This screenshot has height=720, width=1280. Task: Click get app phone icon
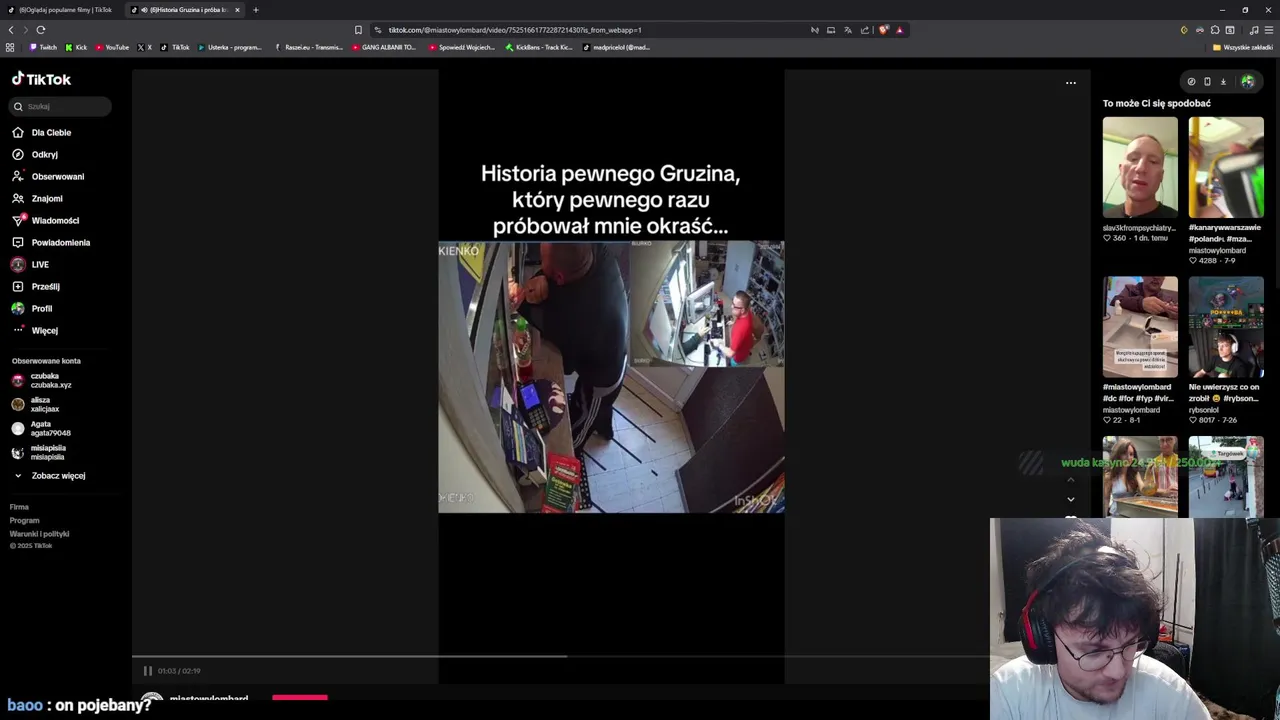coord(1207,82)
